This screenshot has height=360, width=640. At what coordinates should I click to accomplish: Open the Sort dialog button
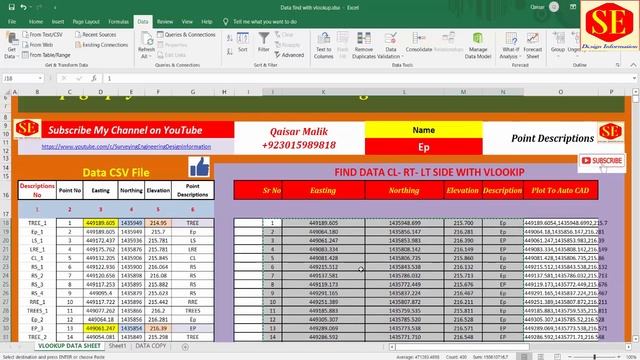(x=243, y=42)
